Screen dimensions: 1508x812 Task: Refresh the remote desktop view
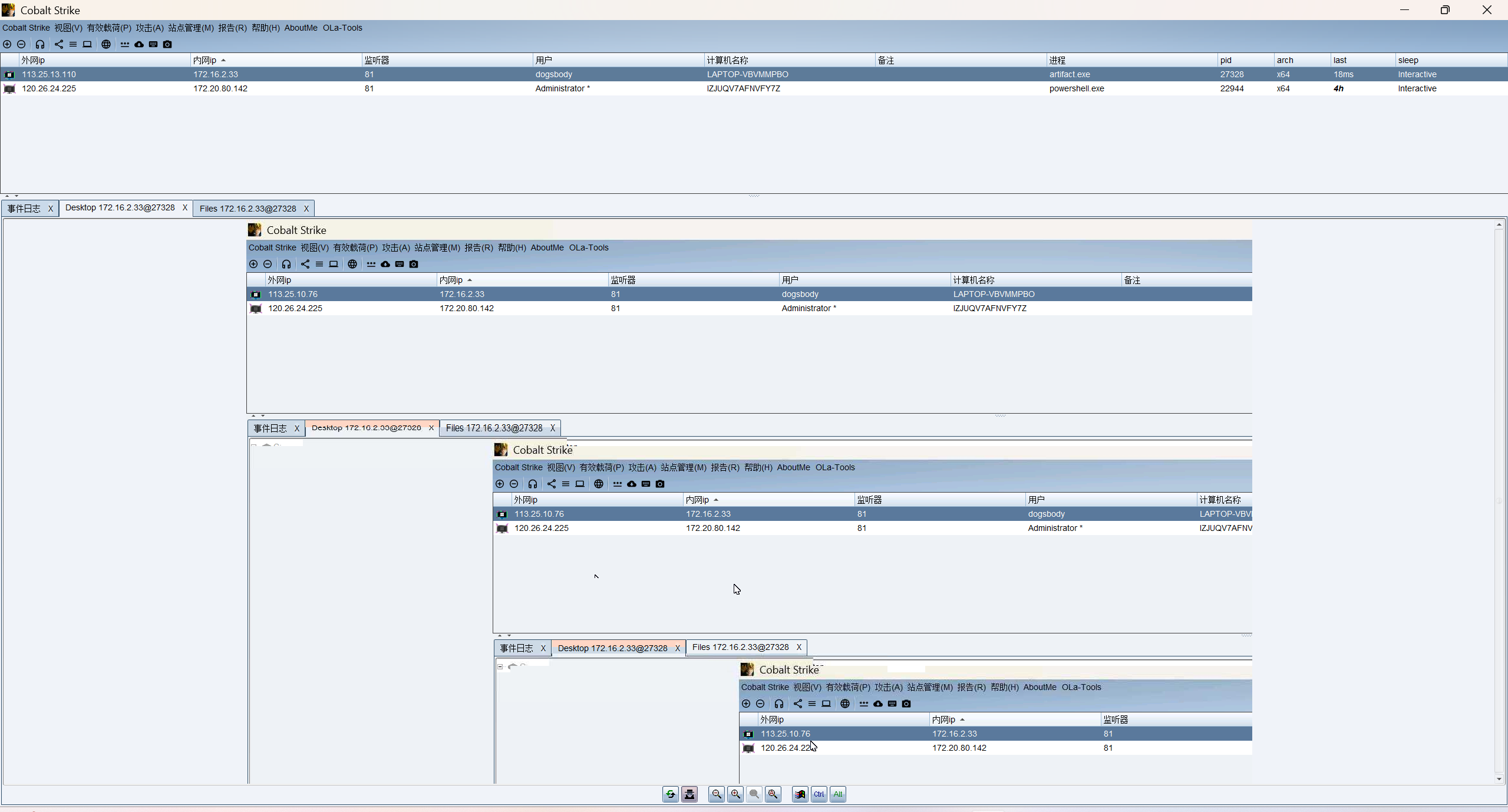pos(671,794)
